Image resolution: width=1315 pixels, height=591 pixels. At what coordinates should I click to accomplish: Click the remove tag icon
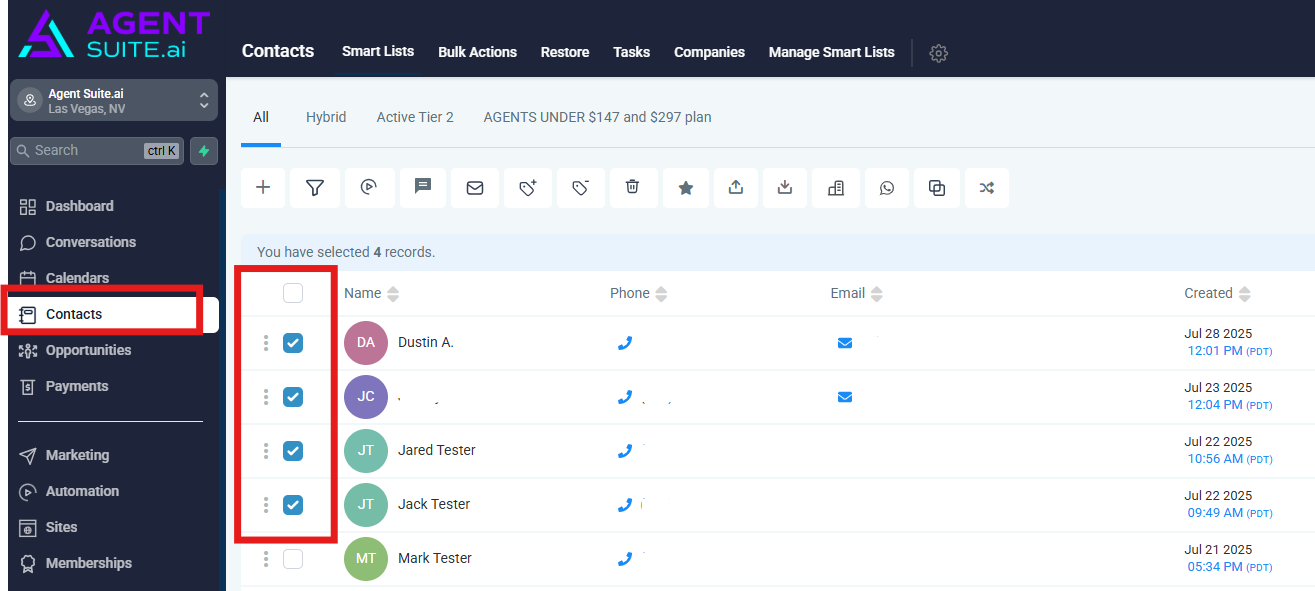coord(580,188)
